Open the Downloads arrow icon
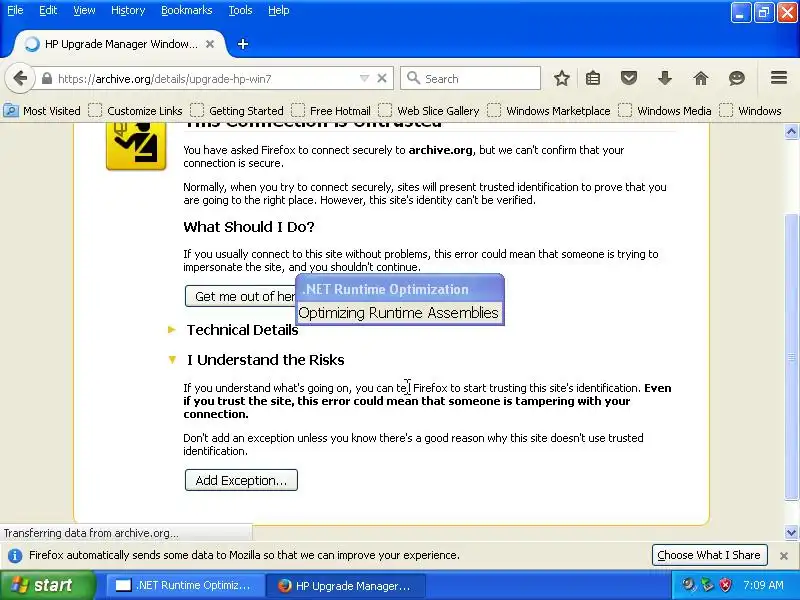 665,78
